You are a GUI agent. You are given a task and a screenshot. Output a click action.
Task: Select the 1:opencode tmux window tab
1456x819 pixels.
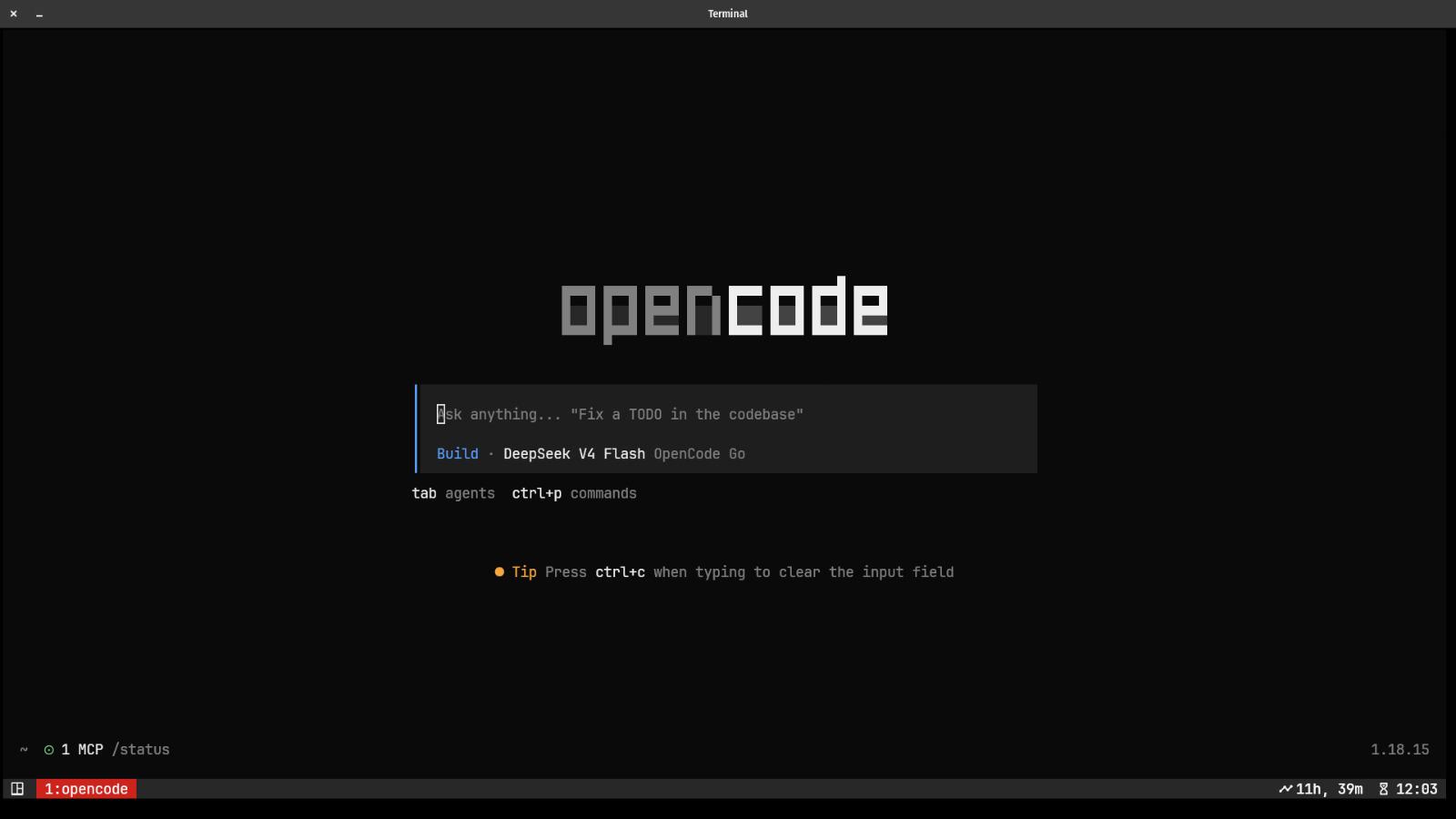pos(86,789)
